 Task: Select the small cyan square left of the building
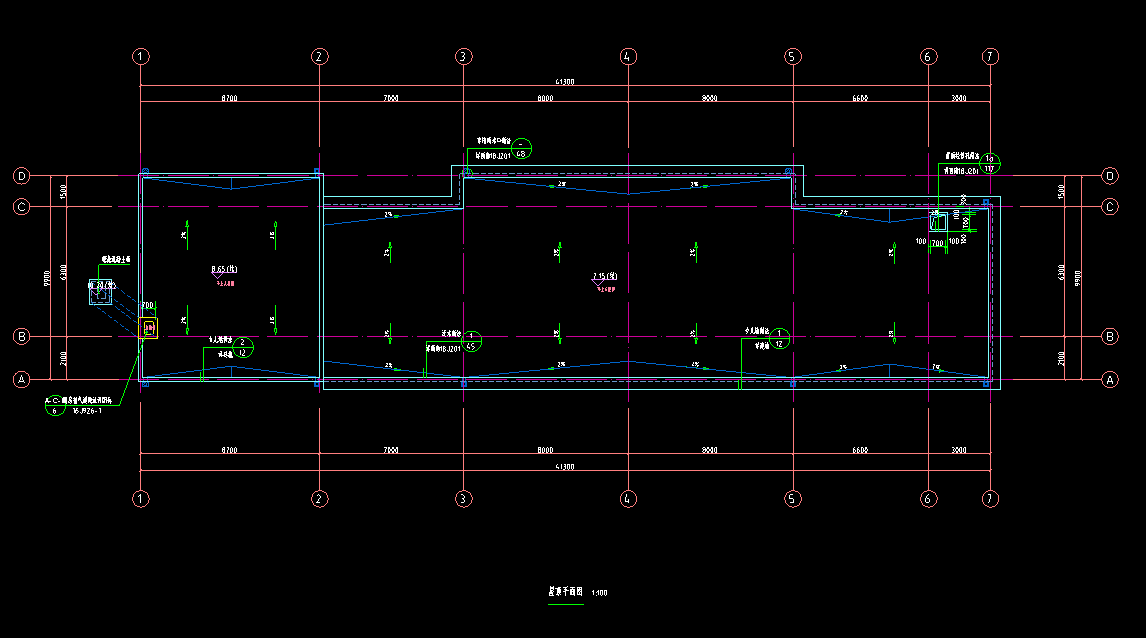100,294
